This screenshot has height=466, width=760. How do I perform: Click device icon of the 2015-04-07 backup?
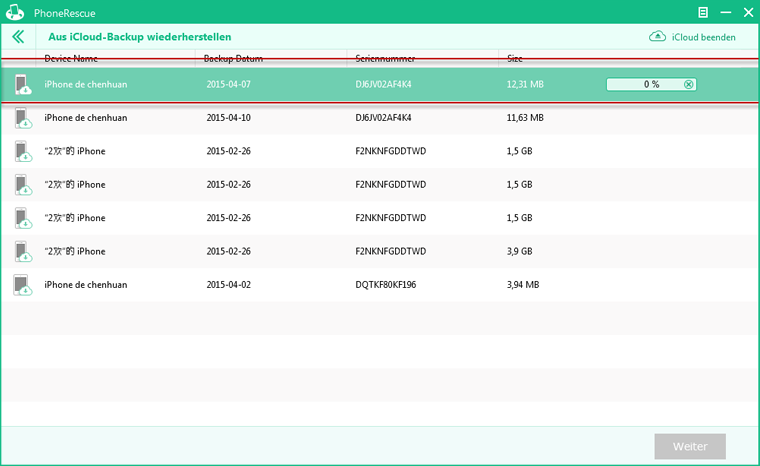pos(22,84)
